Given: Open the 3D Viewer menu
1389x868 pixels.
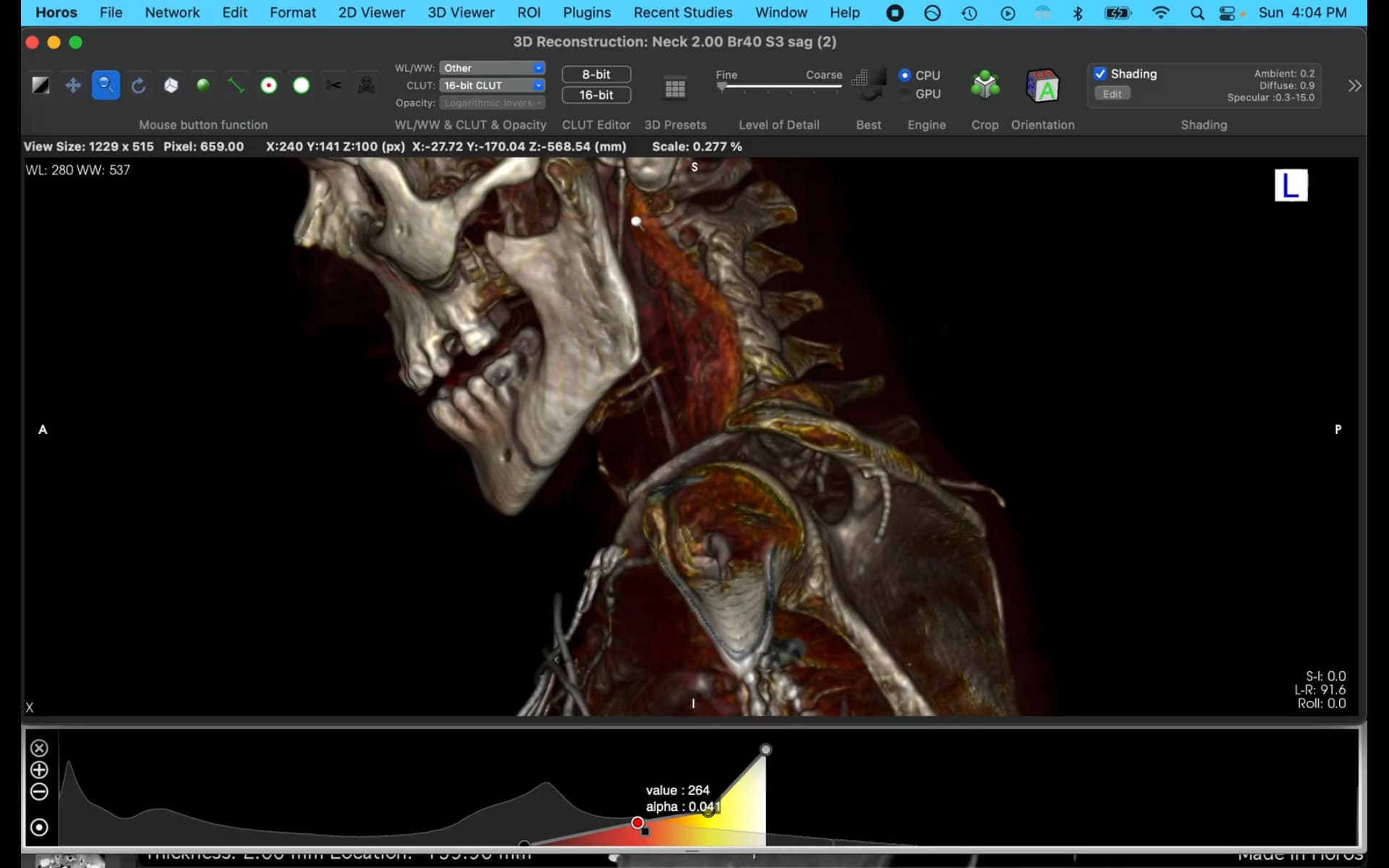Looking at the screenshot, I should tap(461, 12).
